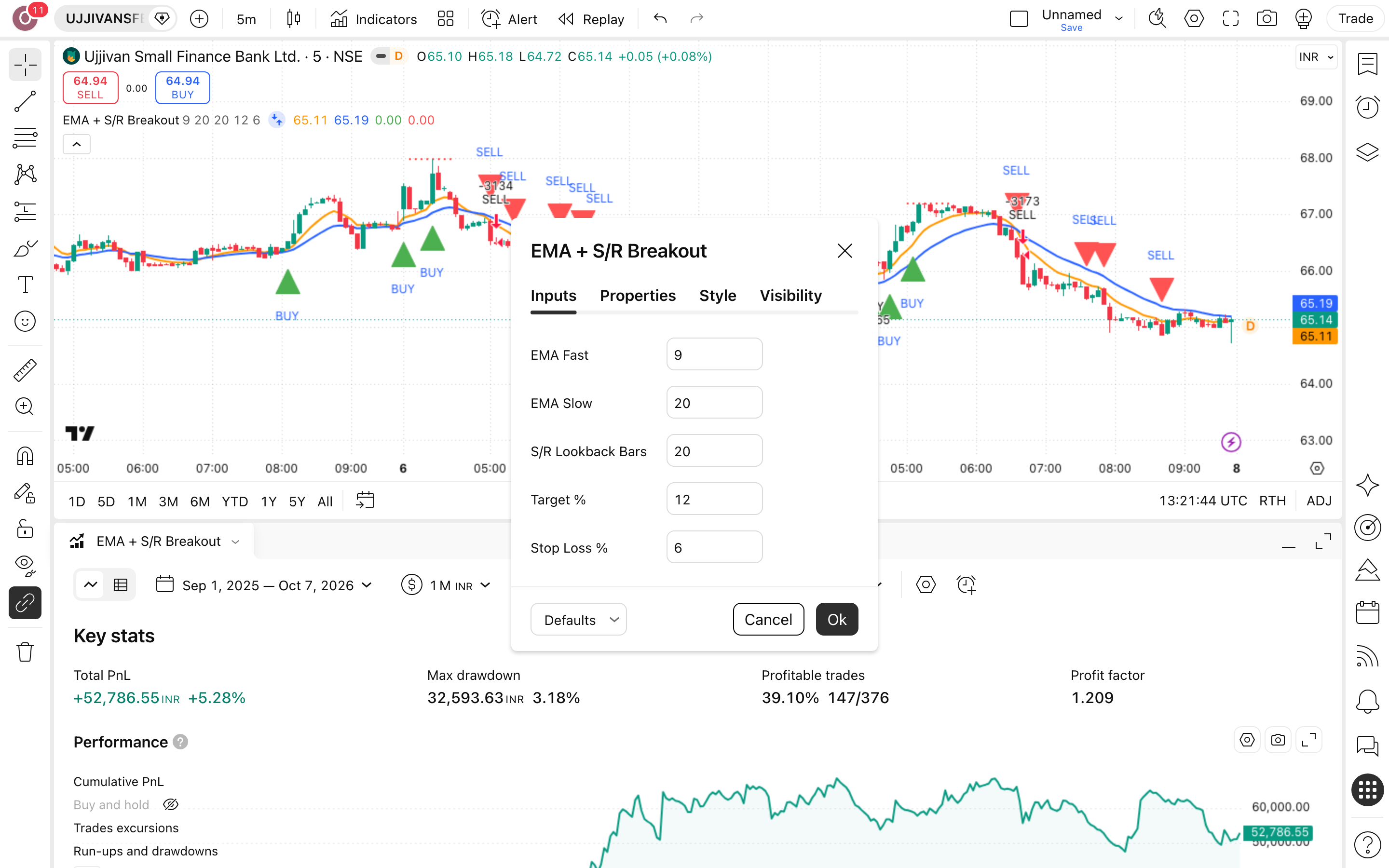The height and width of the screenshot is (868, 1389).
Task: Lock all drawing tools
Action: point(25,529)
